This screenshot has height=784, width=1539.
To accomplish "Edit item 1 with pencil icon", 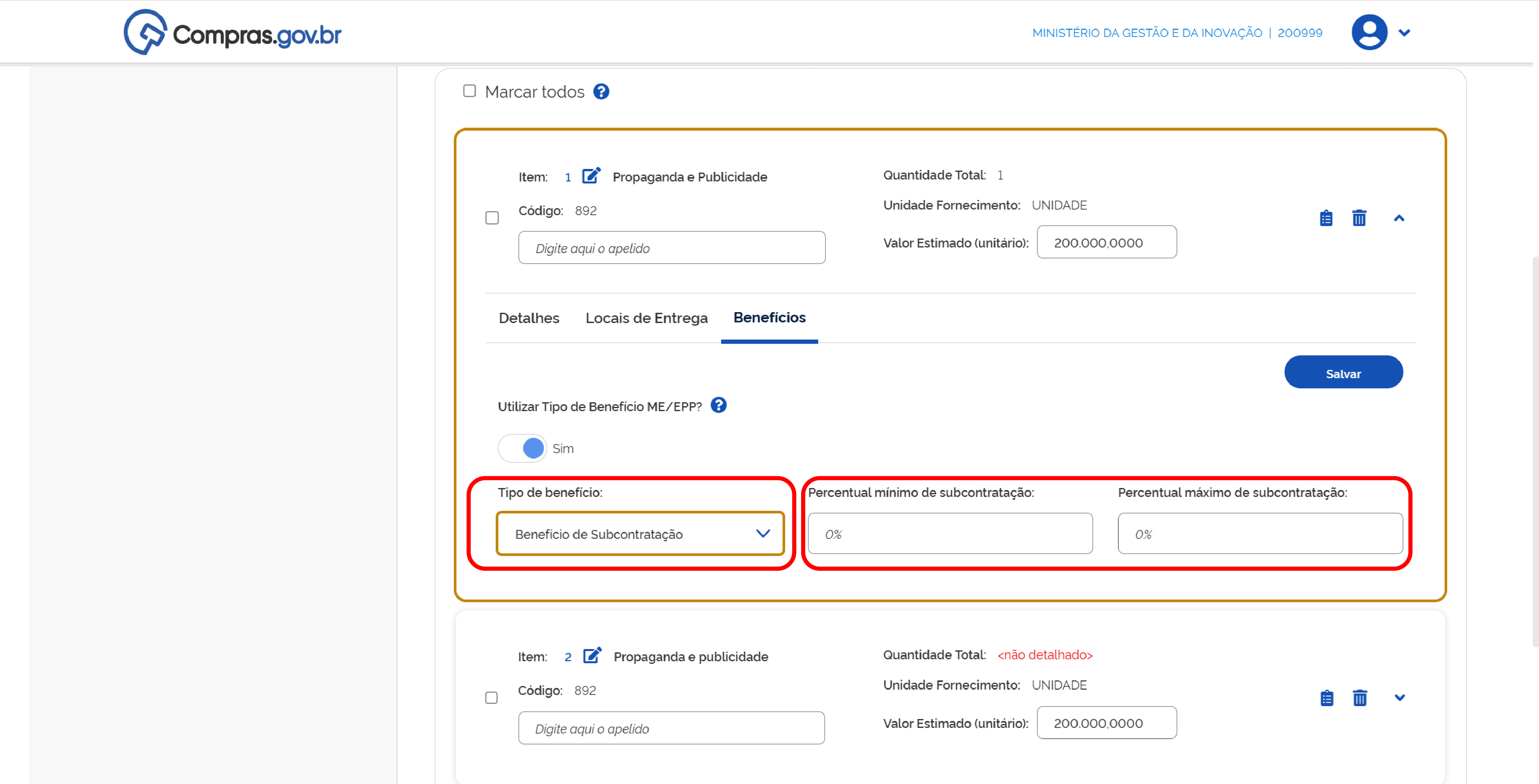I will [x=591, y=176].
